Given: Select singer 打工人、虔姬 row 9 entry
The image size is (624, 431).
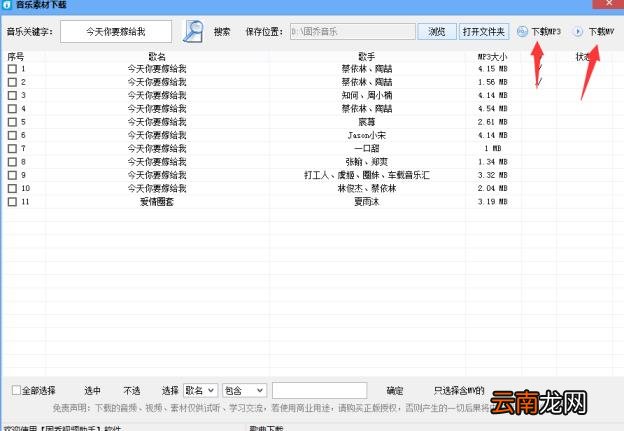Looking at the screenshot, I should pos(367,175).
